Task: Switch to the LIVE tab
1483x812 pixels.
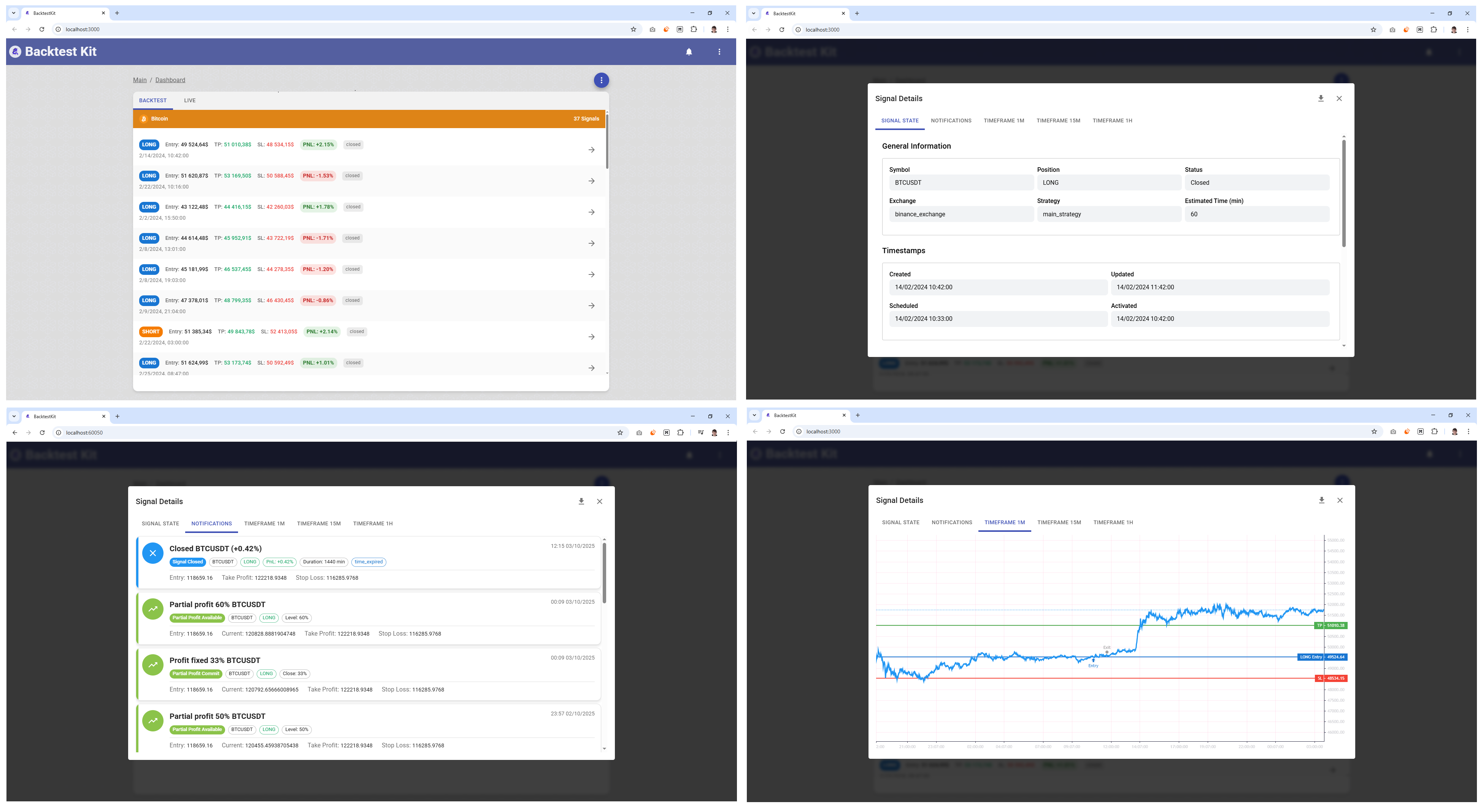Action: [189, 101]
